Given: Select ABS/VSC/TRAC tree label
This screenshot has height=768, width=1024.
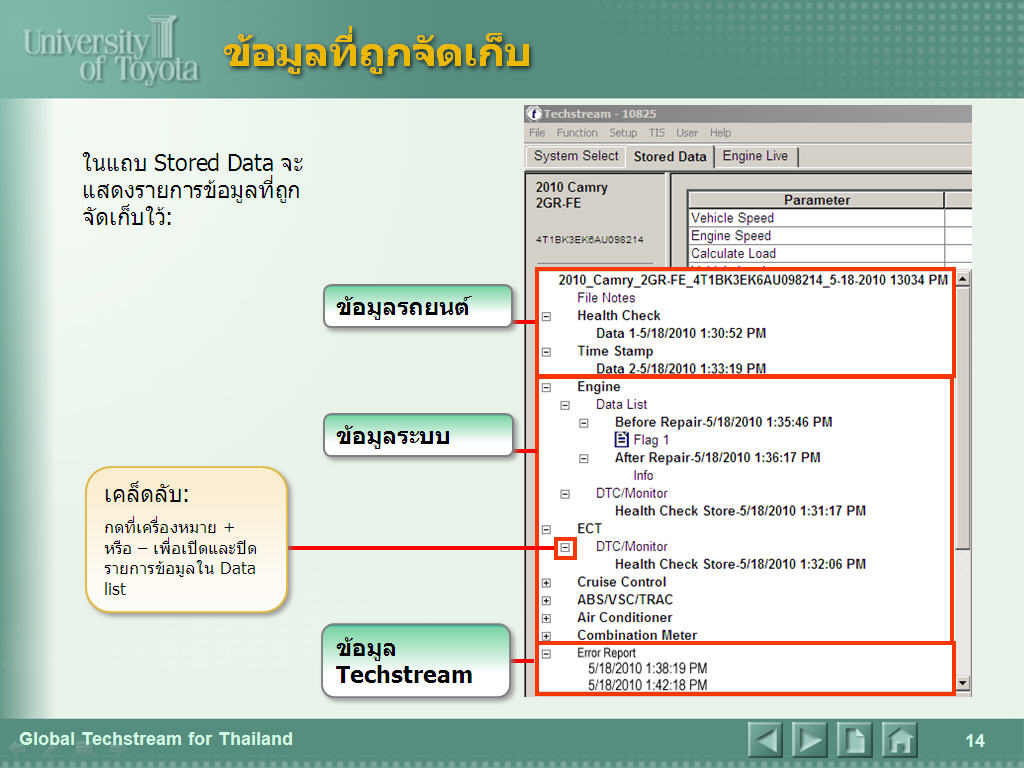Looking at the screenshot, I should (x=625, y=600).
